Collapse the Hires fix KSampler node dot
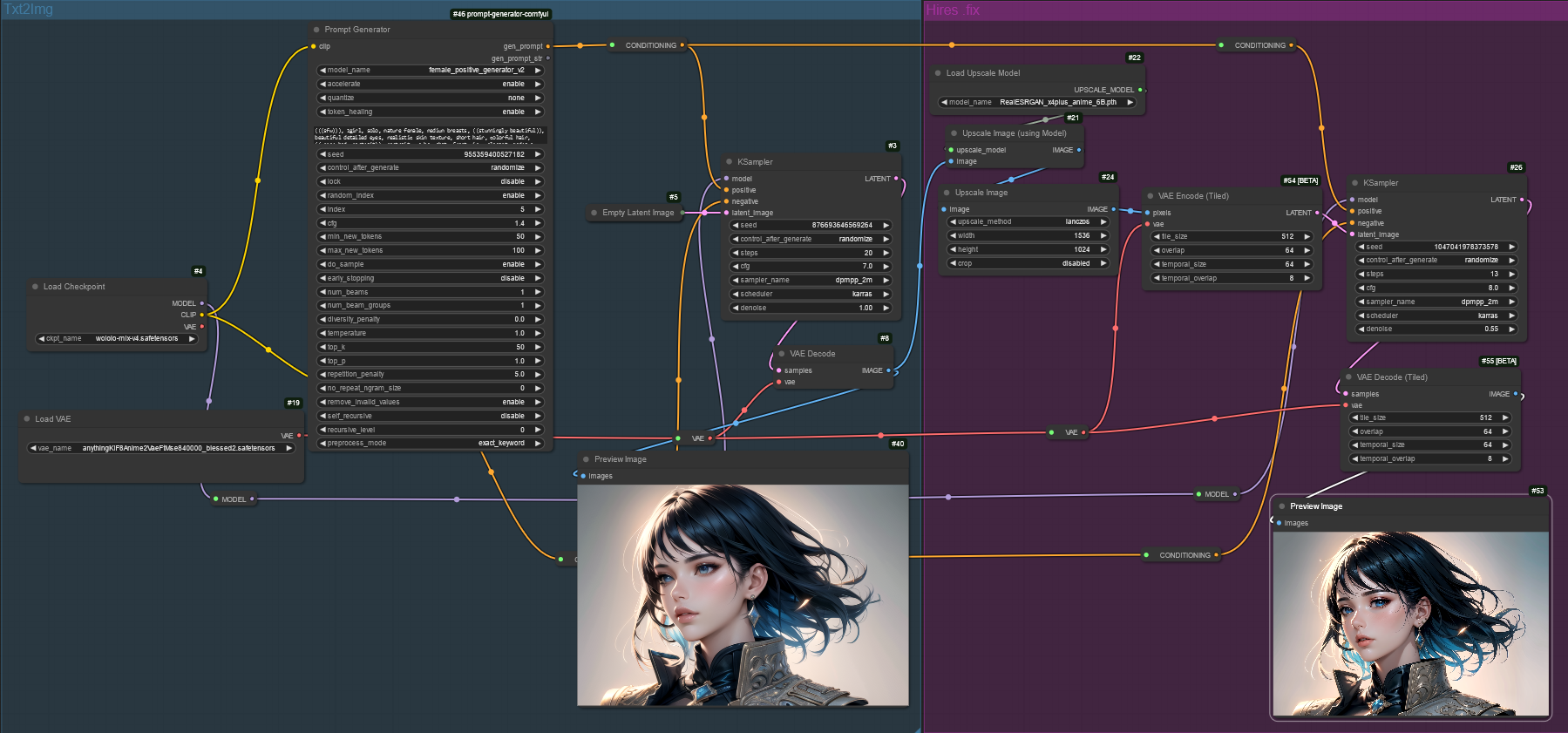Viewport: 1568px width, 733px height. pos(1355,183)
